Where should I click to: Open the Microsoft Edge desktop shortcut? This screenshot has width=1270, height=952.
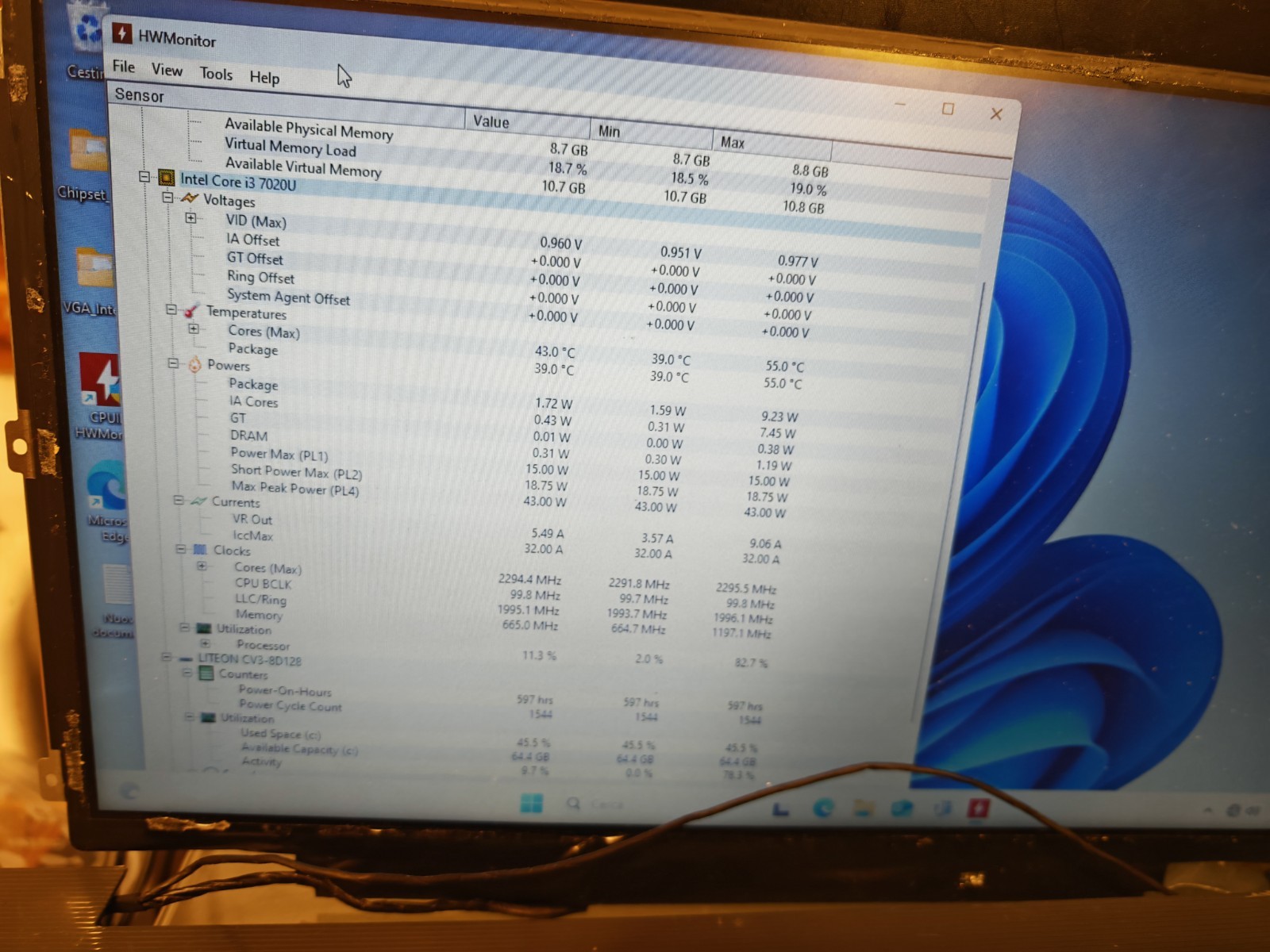[x=107, y=501]
